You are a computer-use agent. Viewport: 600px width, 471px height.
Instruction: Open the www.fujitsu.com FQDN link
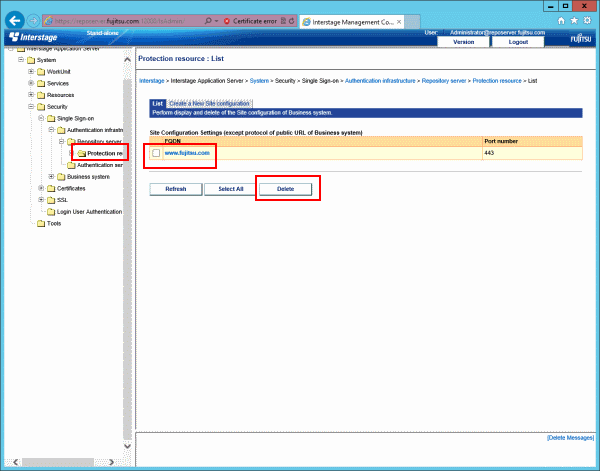[187, 153]
